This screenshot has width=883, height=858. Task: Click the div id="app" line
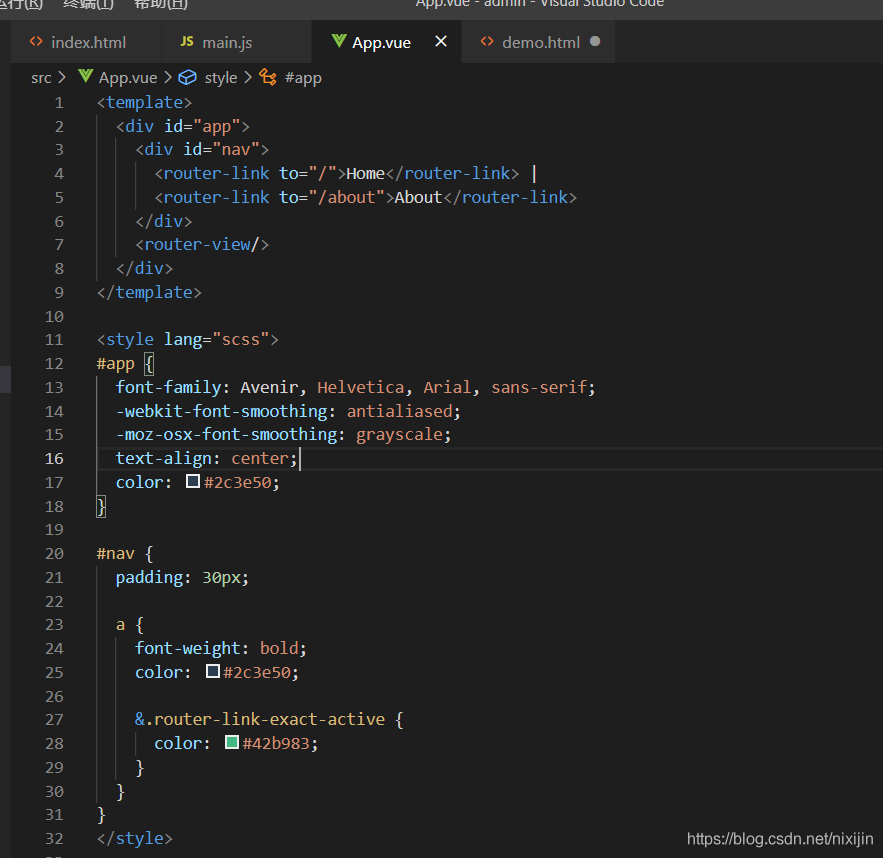183,126
